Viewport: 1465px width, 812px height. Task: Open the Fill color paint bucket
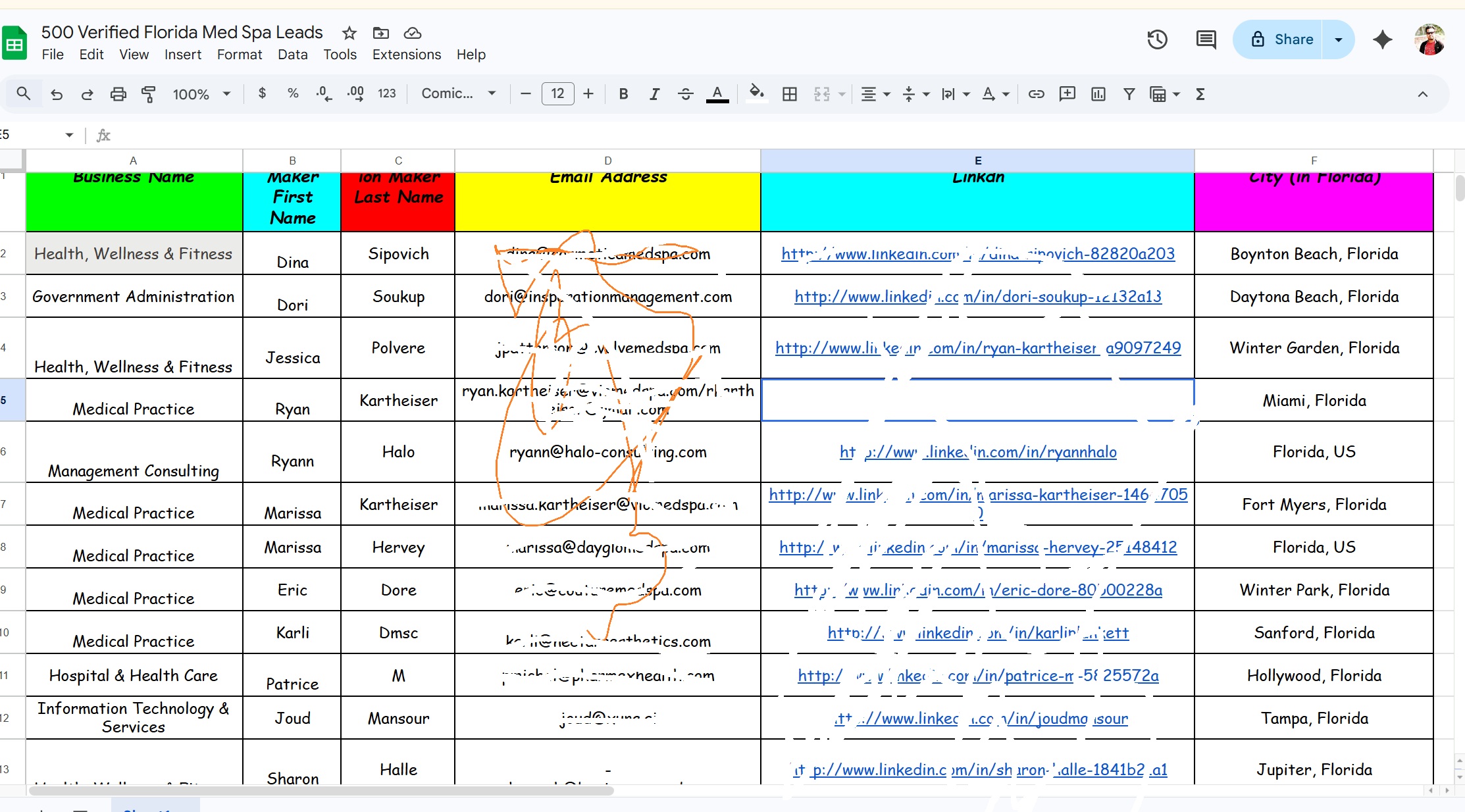point(756,94)
